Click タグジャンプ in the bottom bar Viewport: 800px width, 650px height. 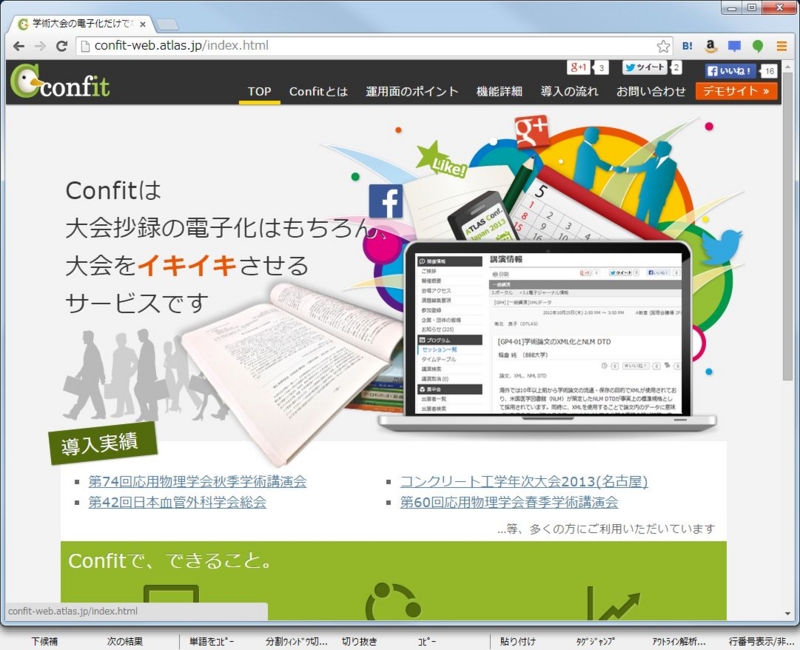point(595,641)
